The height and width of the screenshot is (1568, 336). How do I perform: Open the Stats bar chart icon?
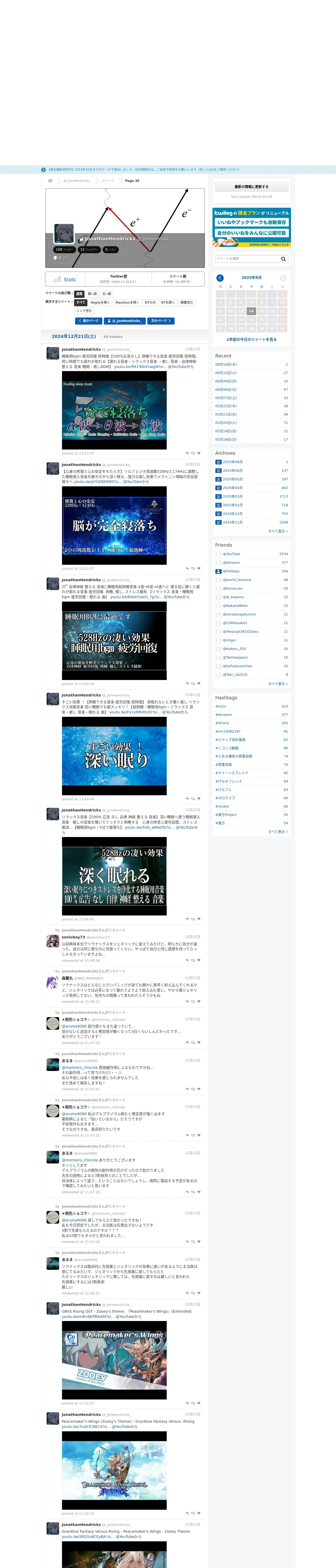[57, 279]
